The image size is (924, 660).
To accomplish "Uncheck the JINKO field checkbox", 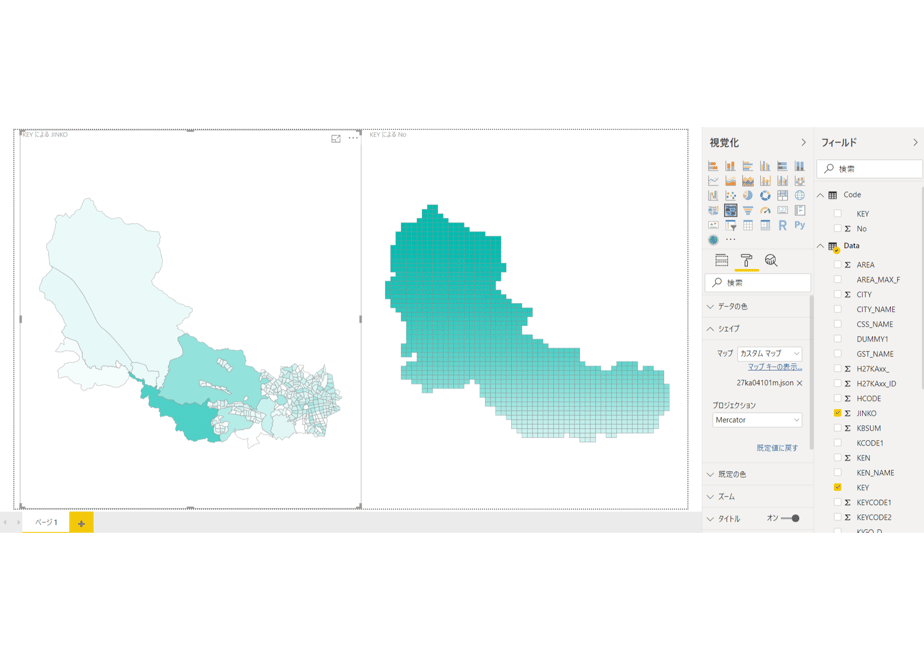I will tap(837, 413).
